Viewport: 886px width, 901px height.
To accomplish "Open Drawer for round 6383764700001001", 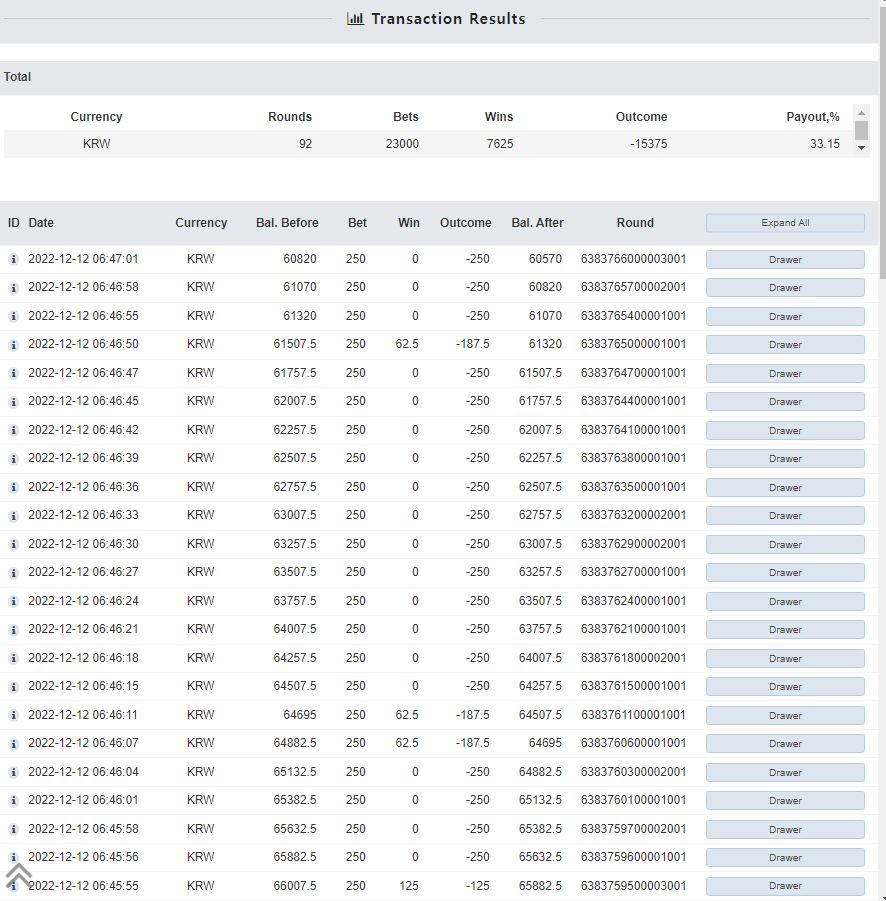I will [785, 374].
